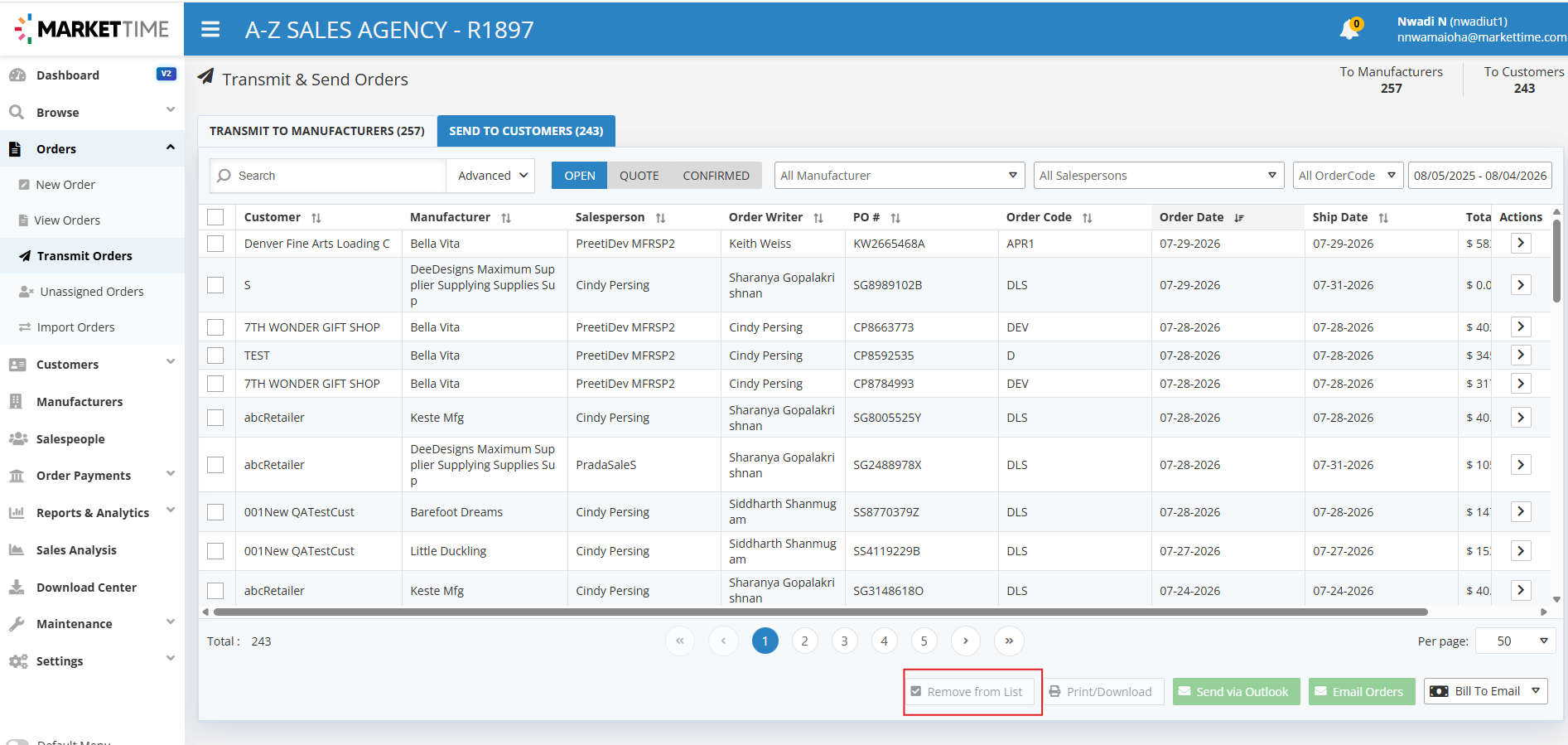Open the order date range picker
The width and height of the screenshot is (1568, 745).
point(1479,176)
